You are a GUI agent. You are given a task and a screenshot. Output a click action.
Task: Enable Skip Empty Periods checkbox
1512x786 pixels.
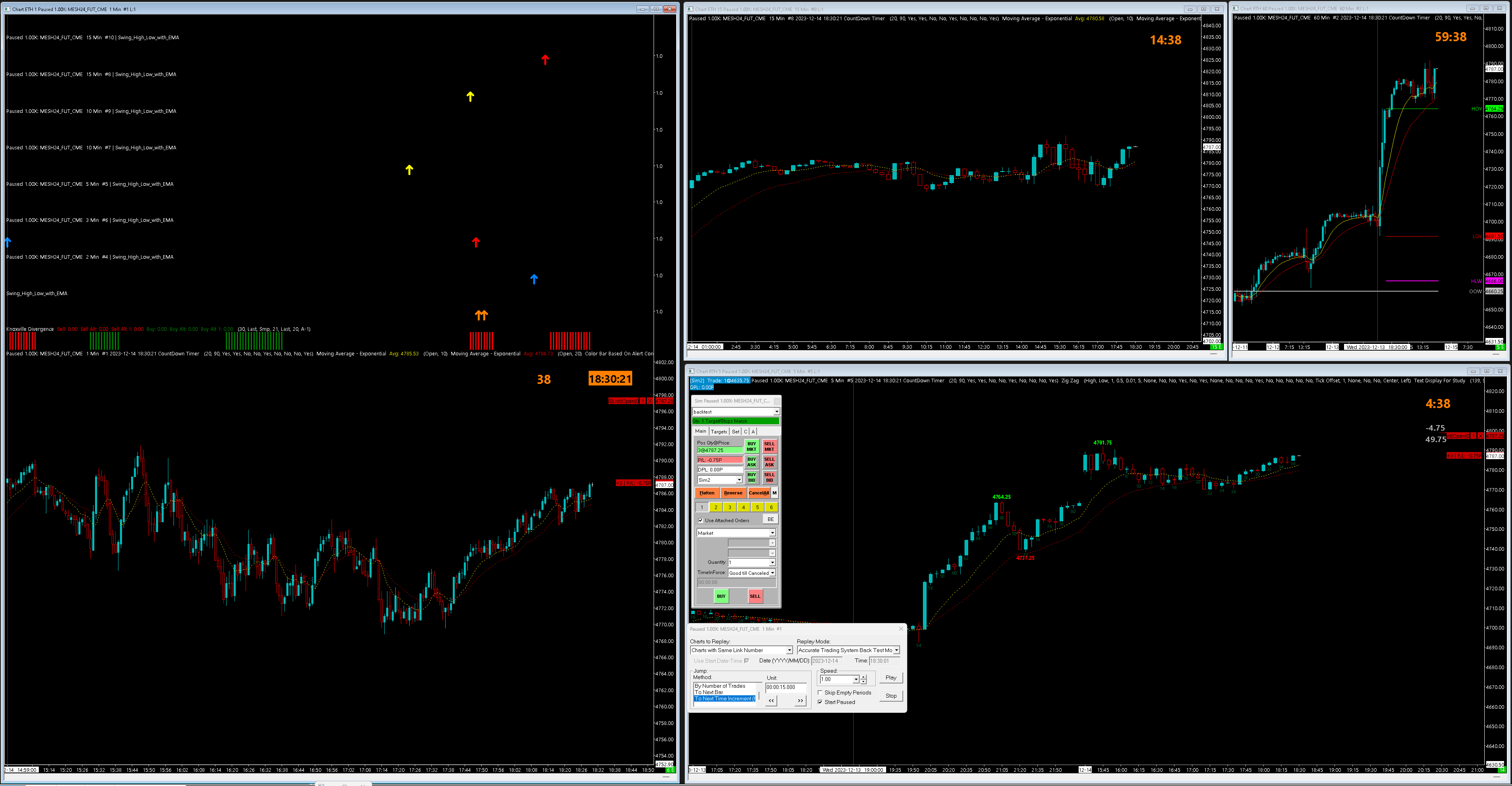[x=820, y=693]
